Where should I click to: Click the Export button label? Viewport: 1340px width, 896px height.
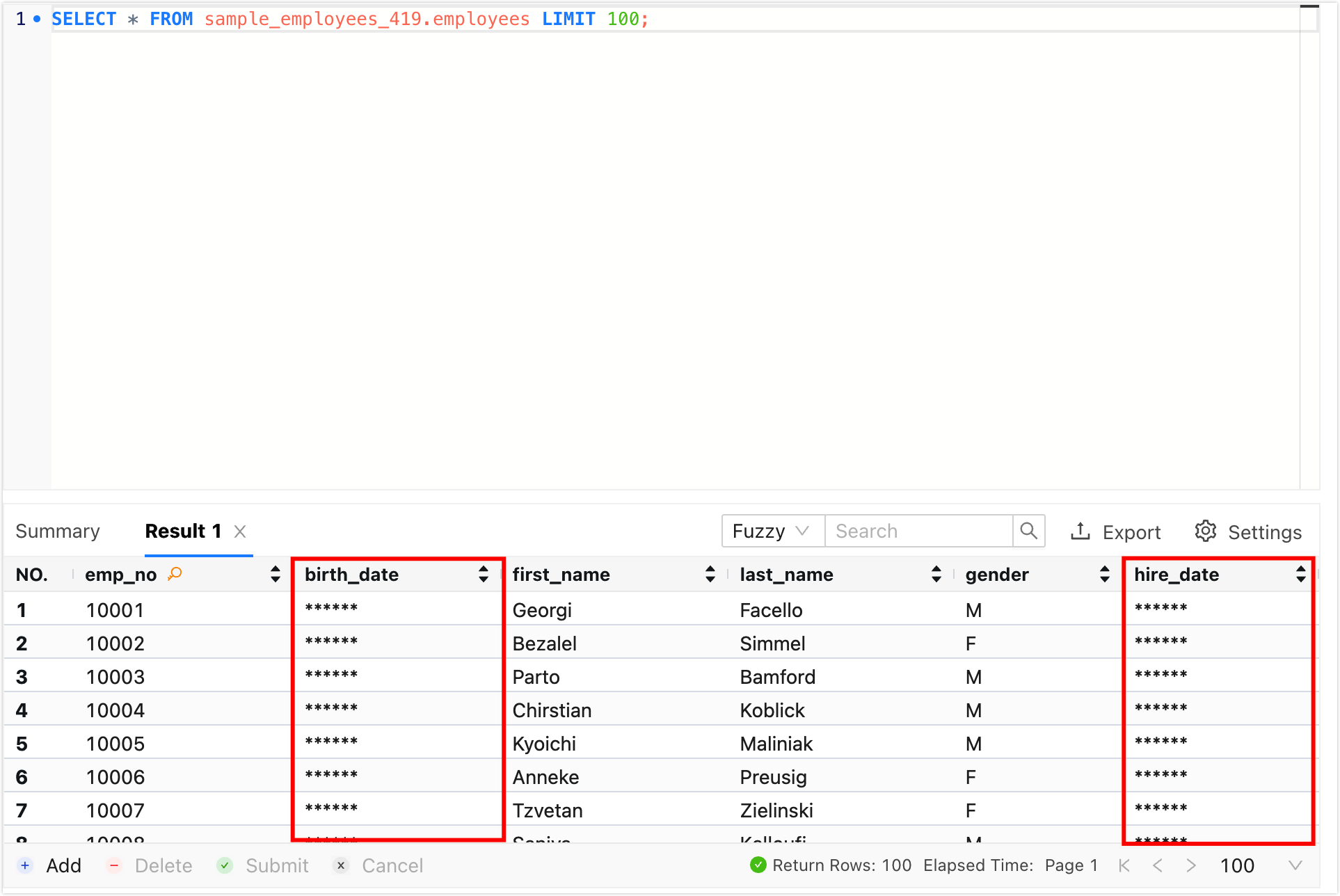coord(1131,532)
